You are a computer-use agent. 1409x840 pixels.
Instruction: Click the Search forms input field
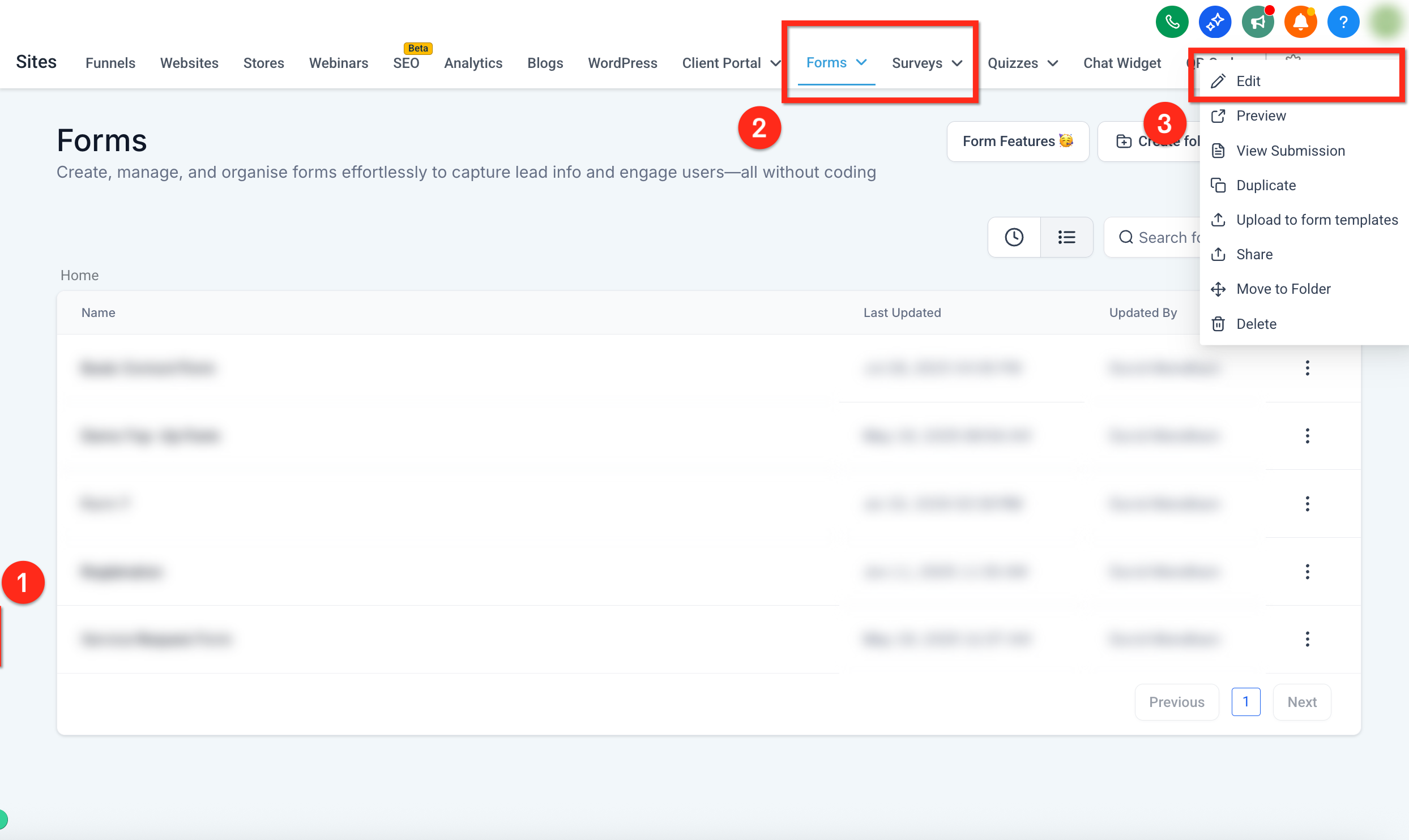coord(1152,237)
